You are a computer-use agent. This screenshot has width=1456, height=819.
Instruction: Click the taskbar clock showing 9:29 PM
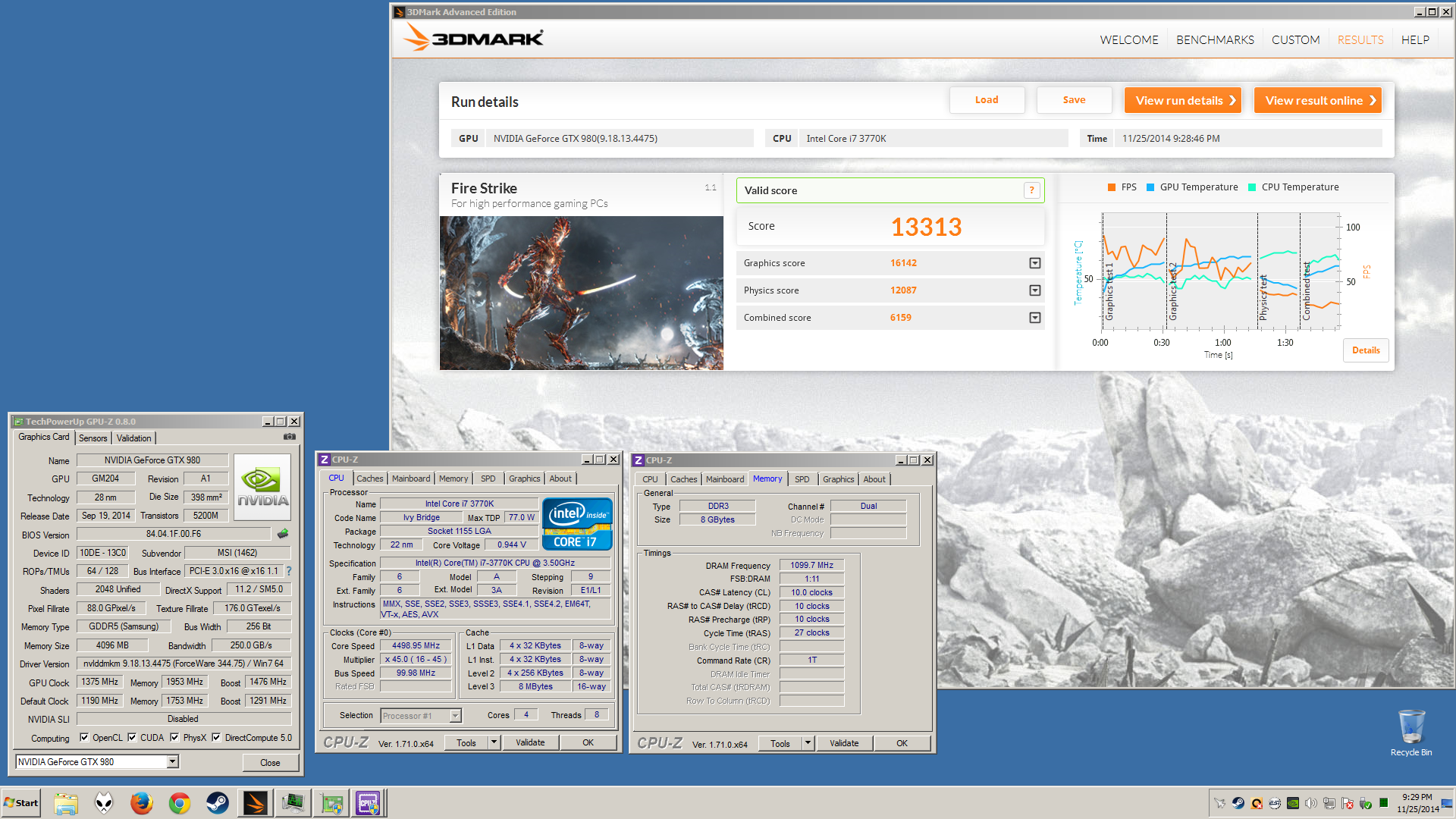point(1417,803)
